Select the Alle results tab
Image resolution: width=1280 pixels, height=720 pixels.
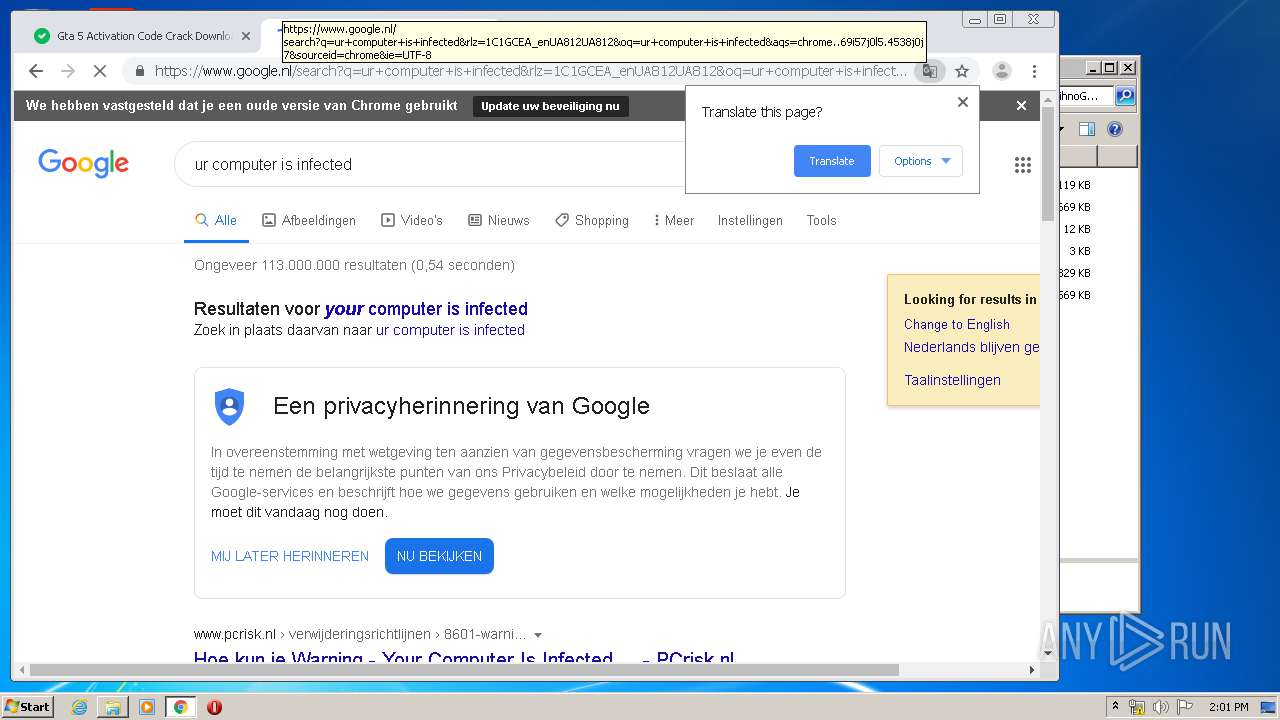tap(216, 220)
